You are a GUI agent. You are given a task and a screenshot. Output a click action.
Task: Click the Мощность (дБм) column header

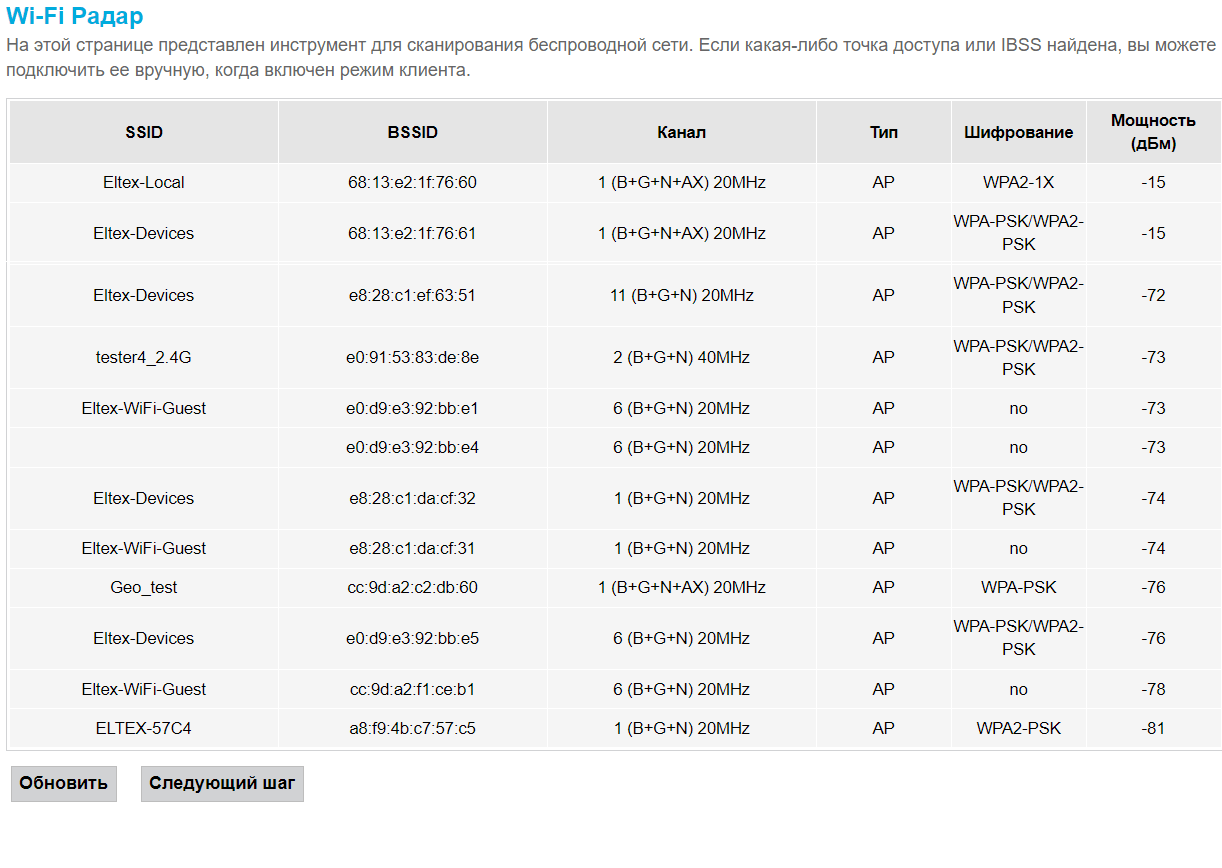pos(1153,132)
